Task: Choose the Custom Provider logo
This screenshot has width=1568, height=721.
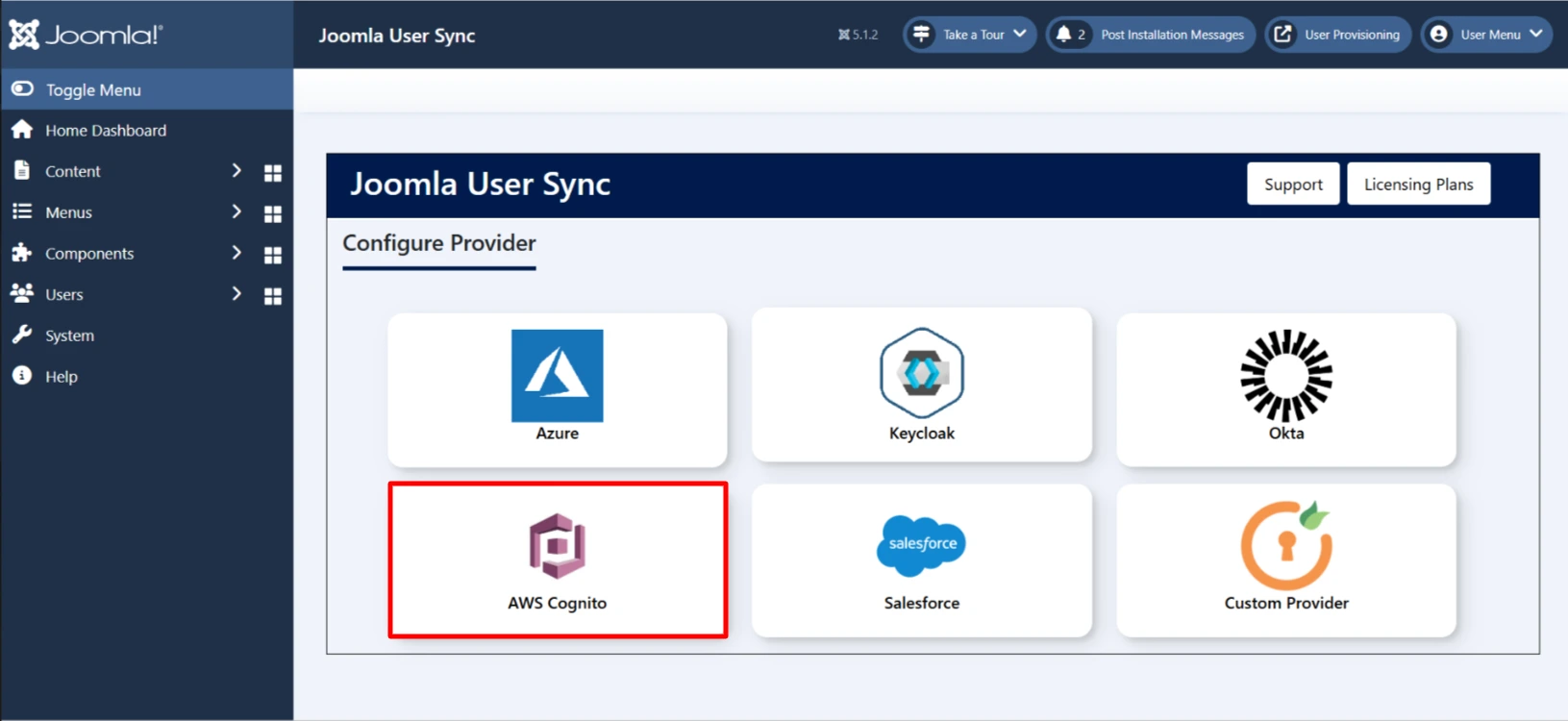Action: click(1286, 545)
